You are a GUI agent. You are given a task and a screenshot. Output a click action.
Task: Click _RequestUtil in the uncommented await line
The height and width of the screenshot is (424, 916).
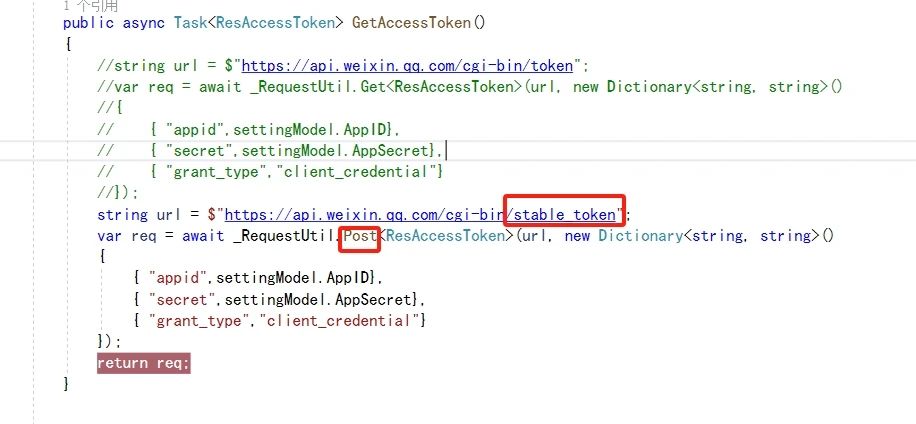(284, 236)
